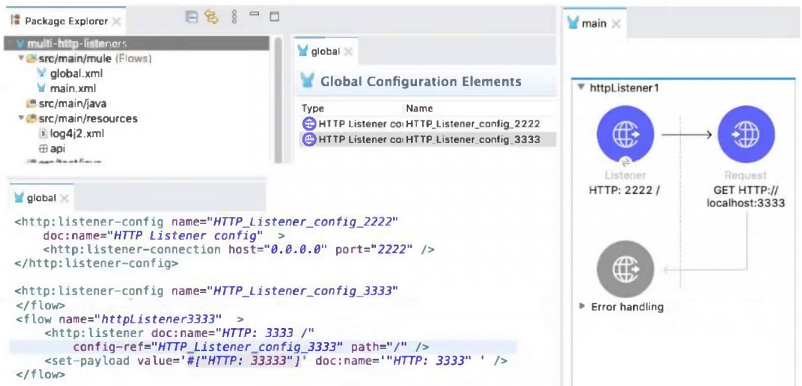Select the src/main/resources folder label

(x=88, y=118)
